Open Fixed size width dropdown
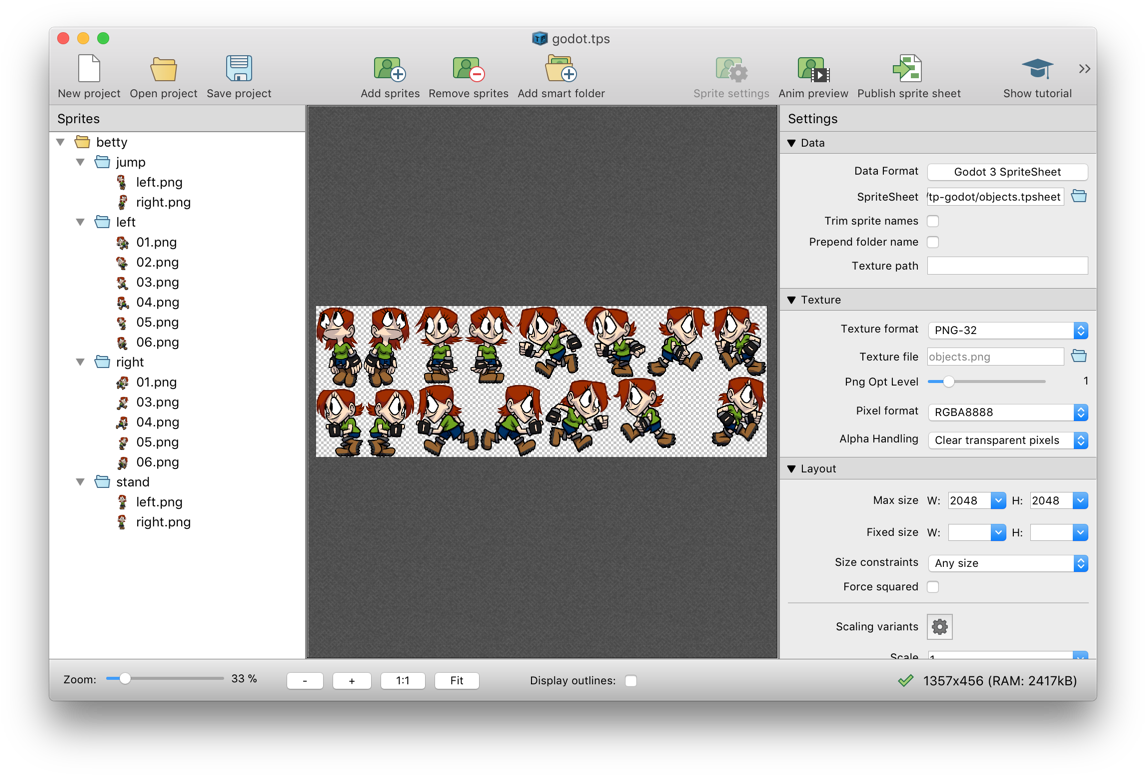 998,532
